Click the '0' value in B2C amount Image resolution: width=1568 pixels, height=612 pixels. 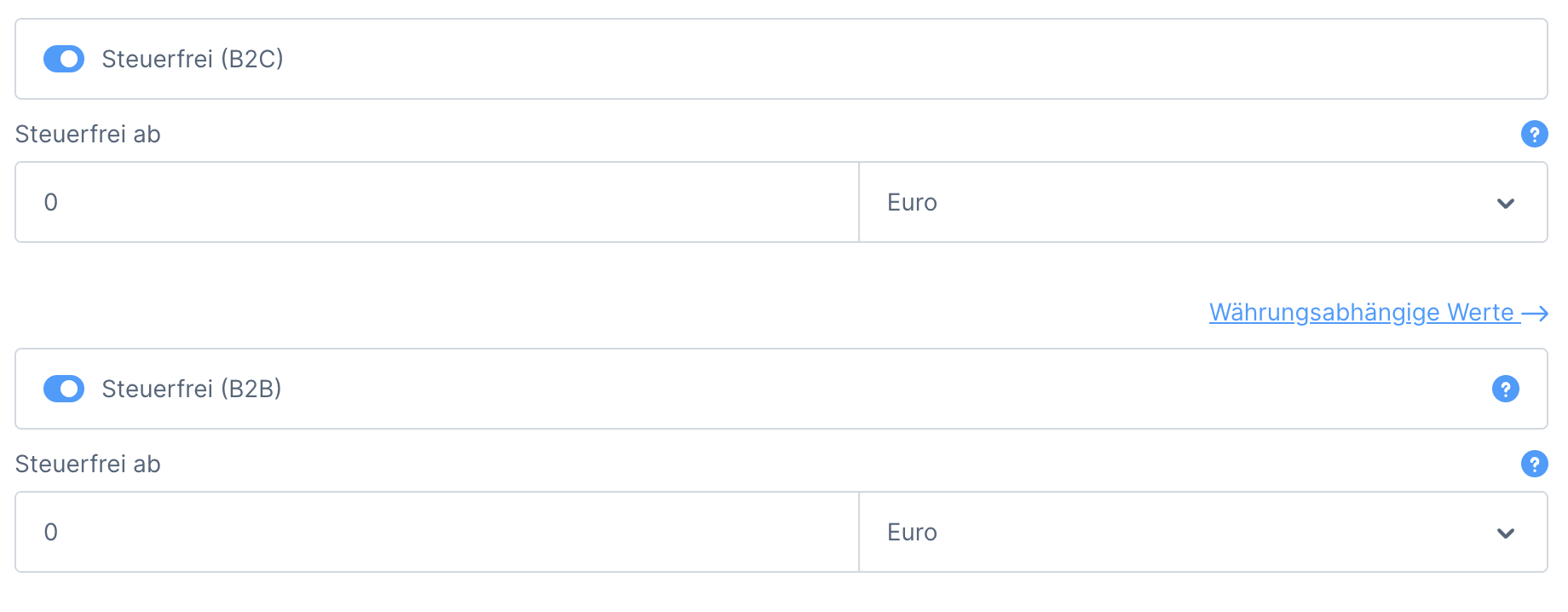(51, 203)
